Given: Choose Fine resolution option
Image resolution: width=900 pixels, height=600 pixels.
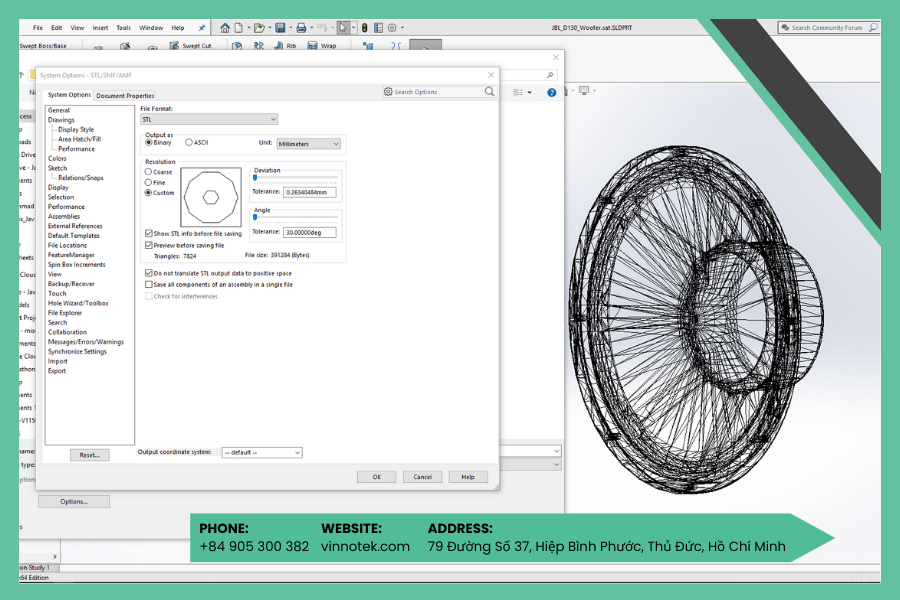Looking at the screenshot, I should click(148, 182).
